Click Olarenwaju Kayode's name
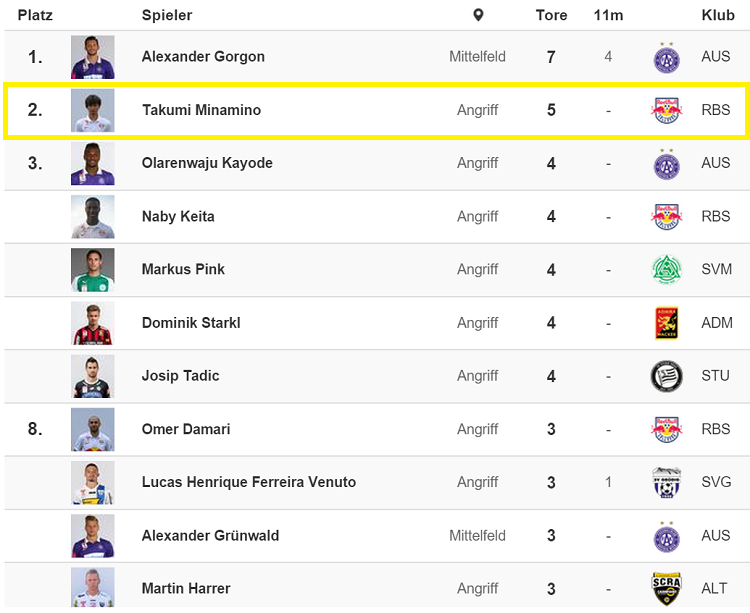The height and width of the screenshot is (613, 750). pos(207,163)
